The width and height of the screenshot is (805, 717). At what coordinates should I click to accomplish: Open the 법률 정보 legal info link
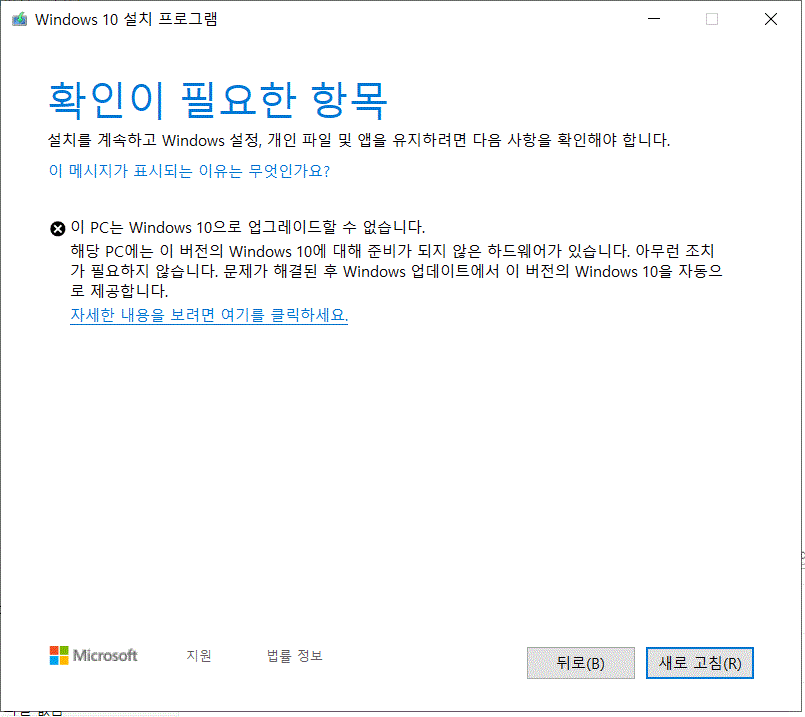pos(295,655)
